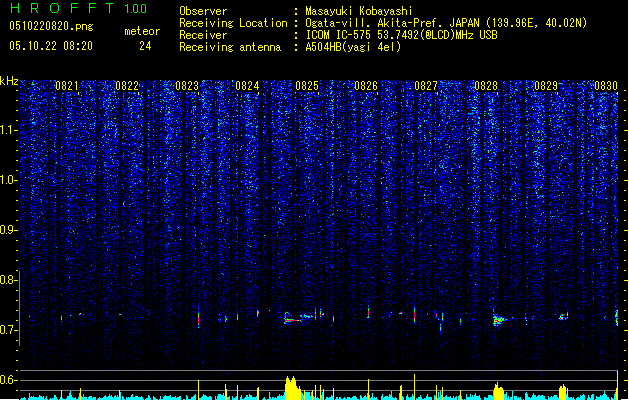The image size is (629, 400).
Task: Click the ICOM IC-575 receiver text
Action: (x=401, y=35)
